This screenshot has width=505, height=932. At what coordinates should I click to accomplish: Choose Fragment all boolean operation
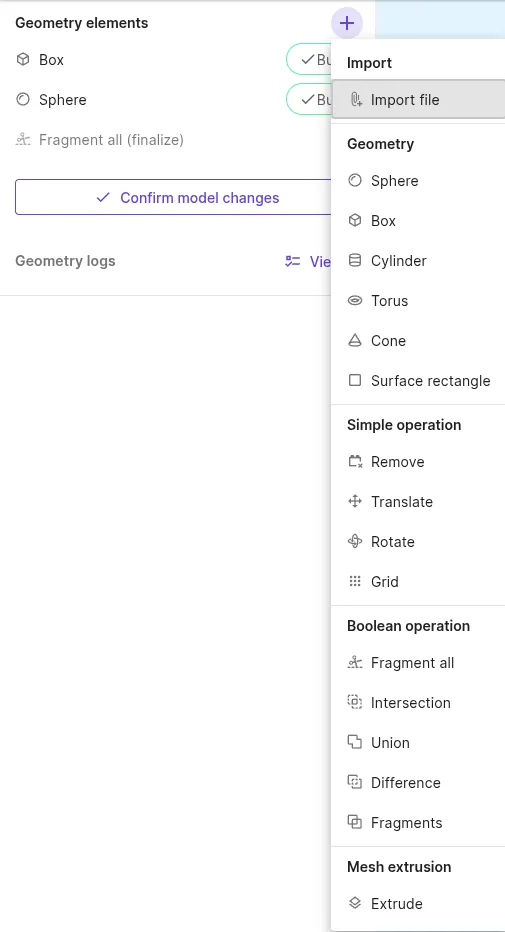(x=418, y=663)
